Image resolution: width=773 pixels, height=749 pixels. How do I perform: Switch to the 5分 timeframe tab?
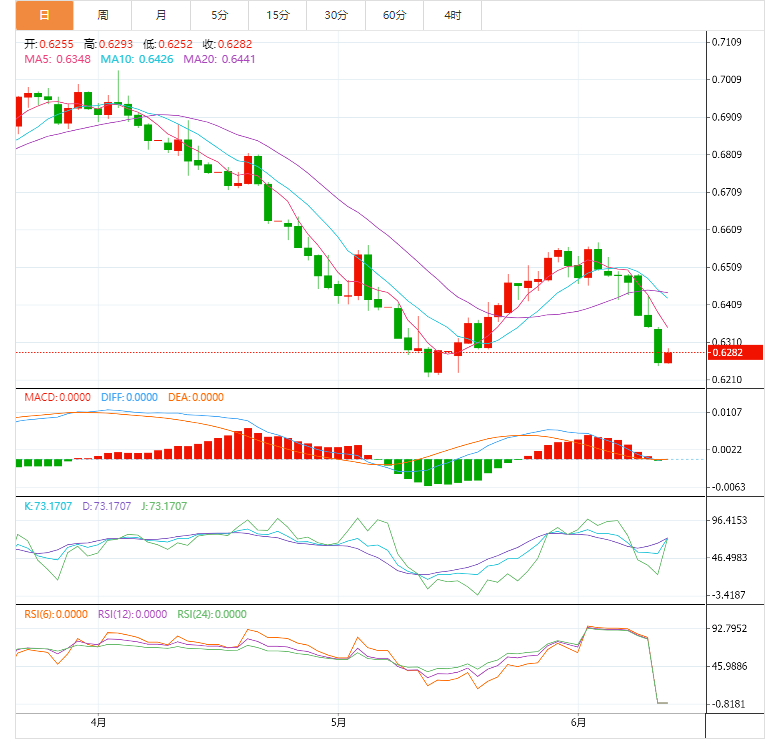point(219,15)
